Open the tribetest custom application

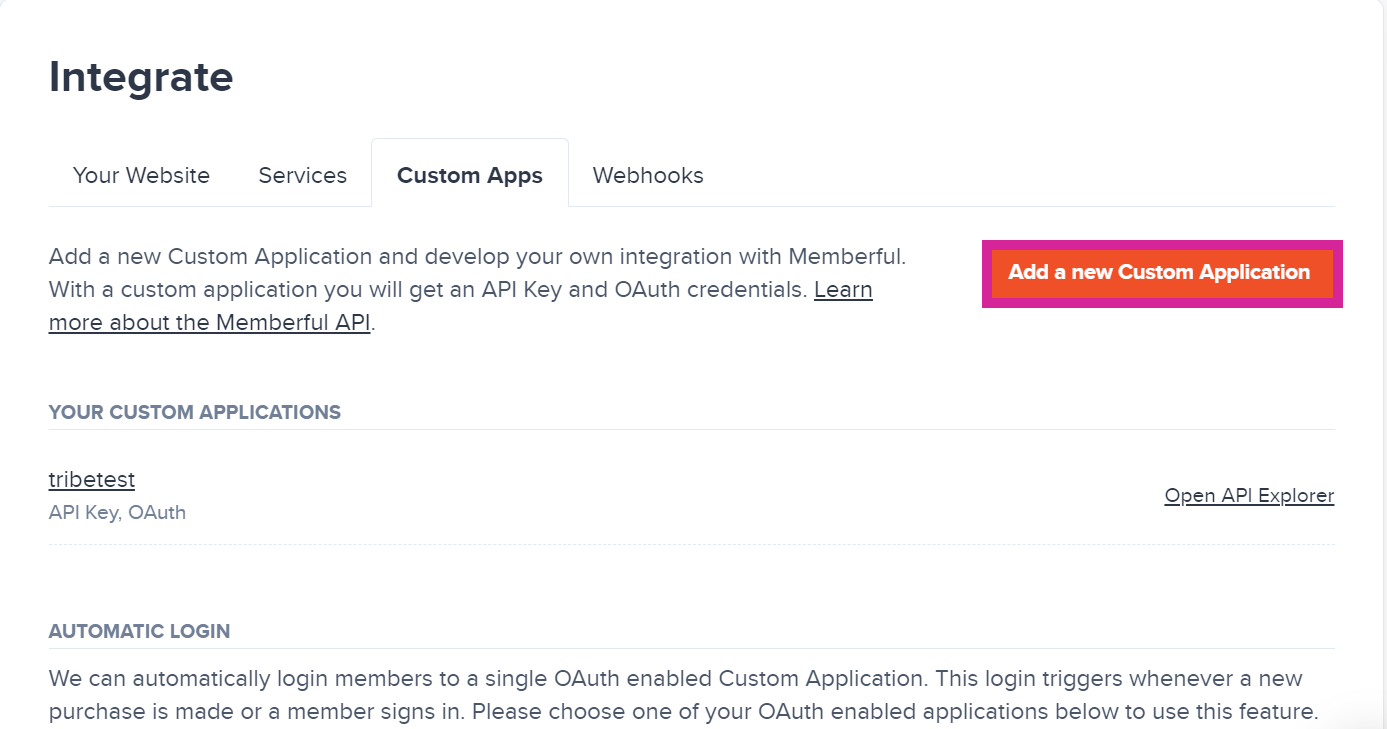pos(91,480)
